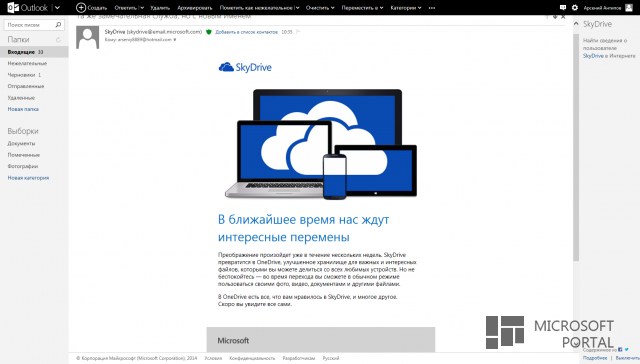The image size is (640, 364).
Task: Click the Новая папка link
Action: [23, 109]
